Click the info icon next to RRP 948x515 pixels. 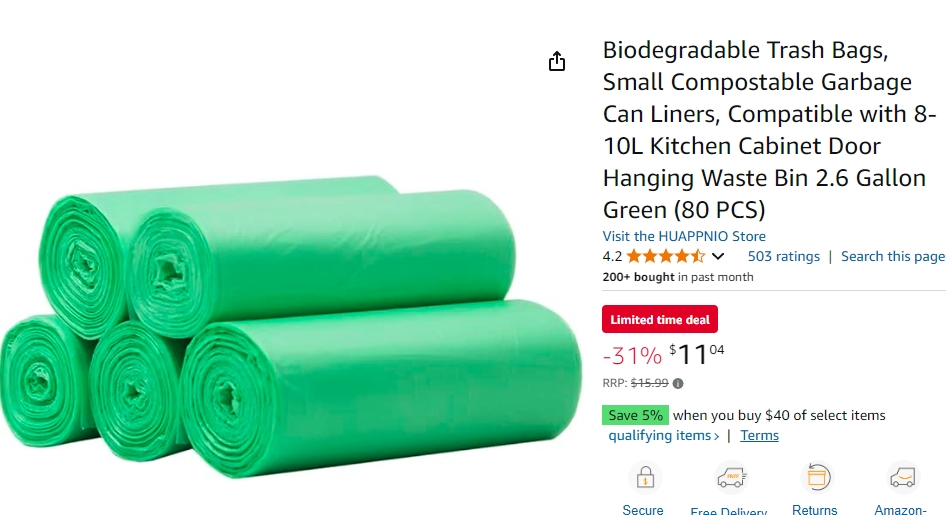[678, 383]
